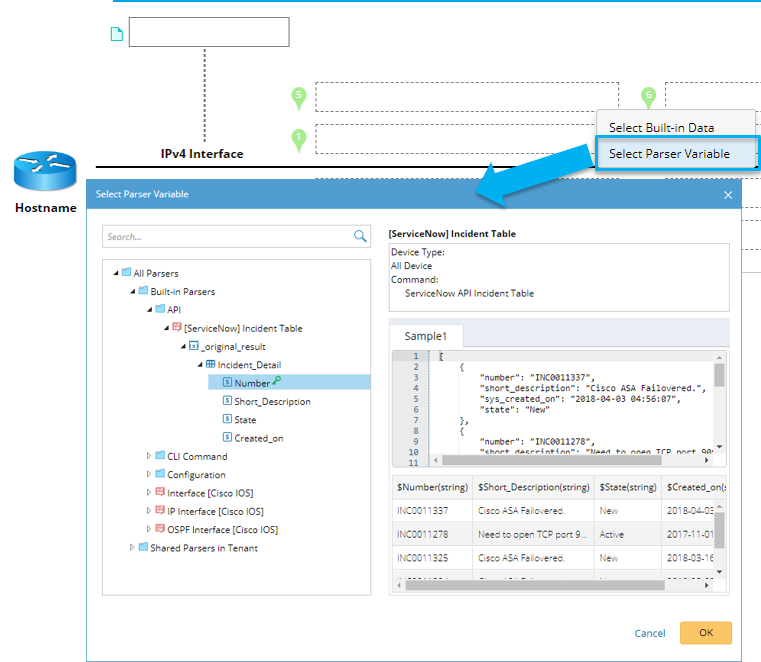Click the green document icon near top
This screenshot has height=662, width=761.
(116, 34)
